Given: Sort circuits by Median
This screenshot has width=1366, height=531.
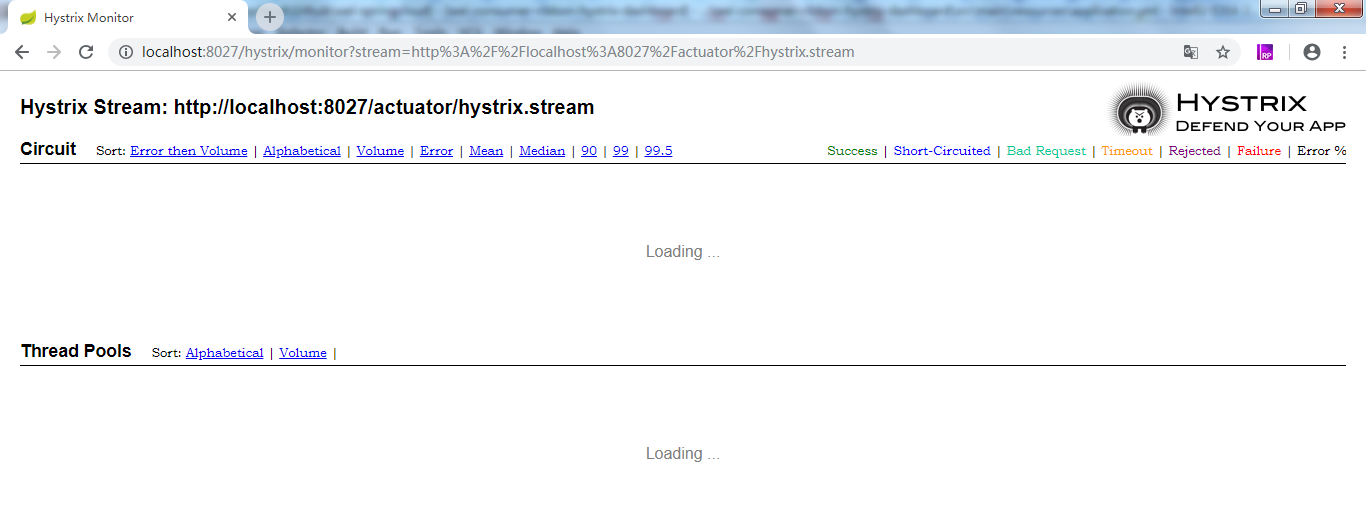Looking at the screenshot, I should pos(542,151).
